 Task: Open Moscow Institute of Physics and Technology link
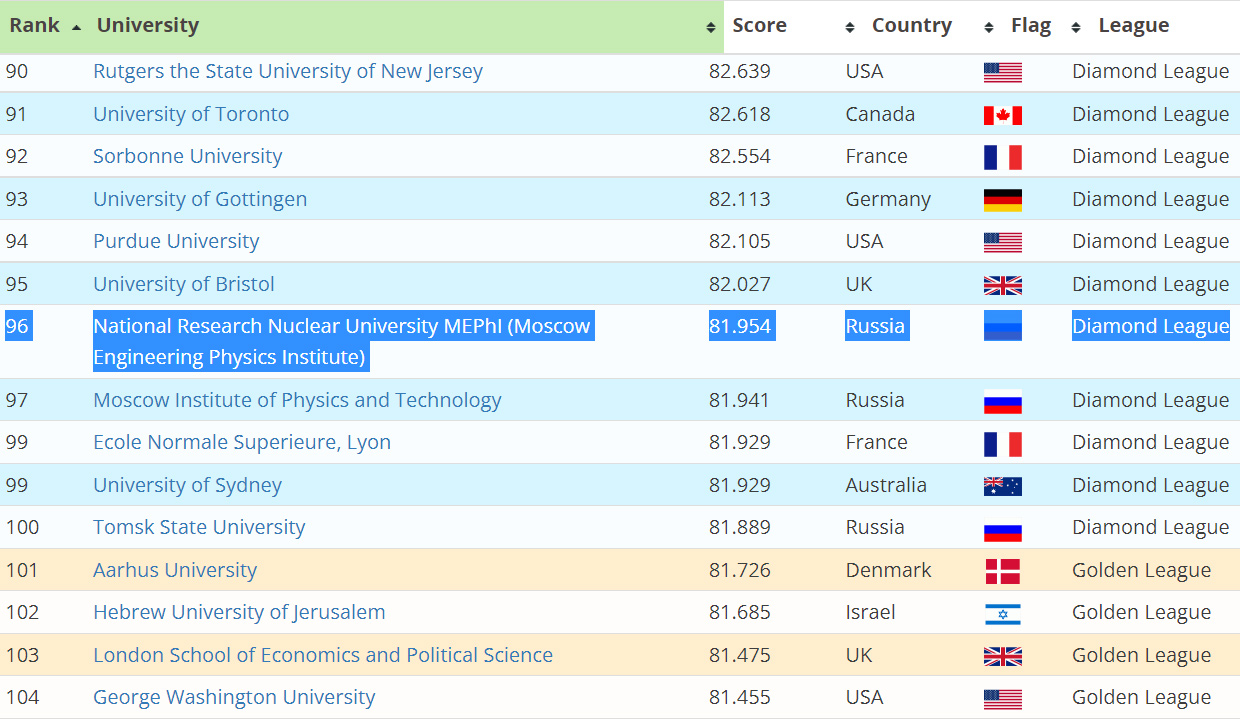tap(297, 400)
